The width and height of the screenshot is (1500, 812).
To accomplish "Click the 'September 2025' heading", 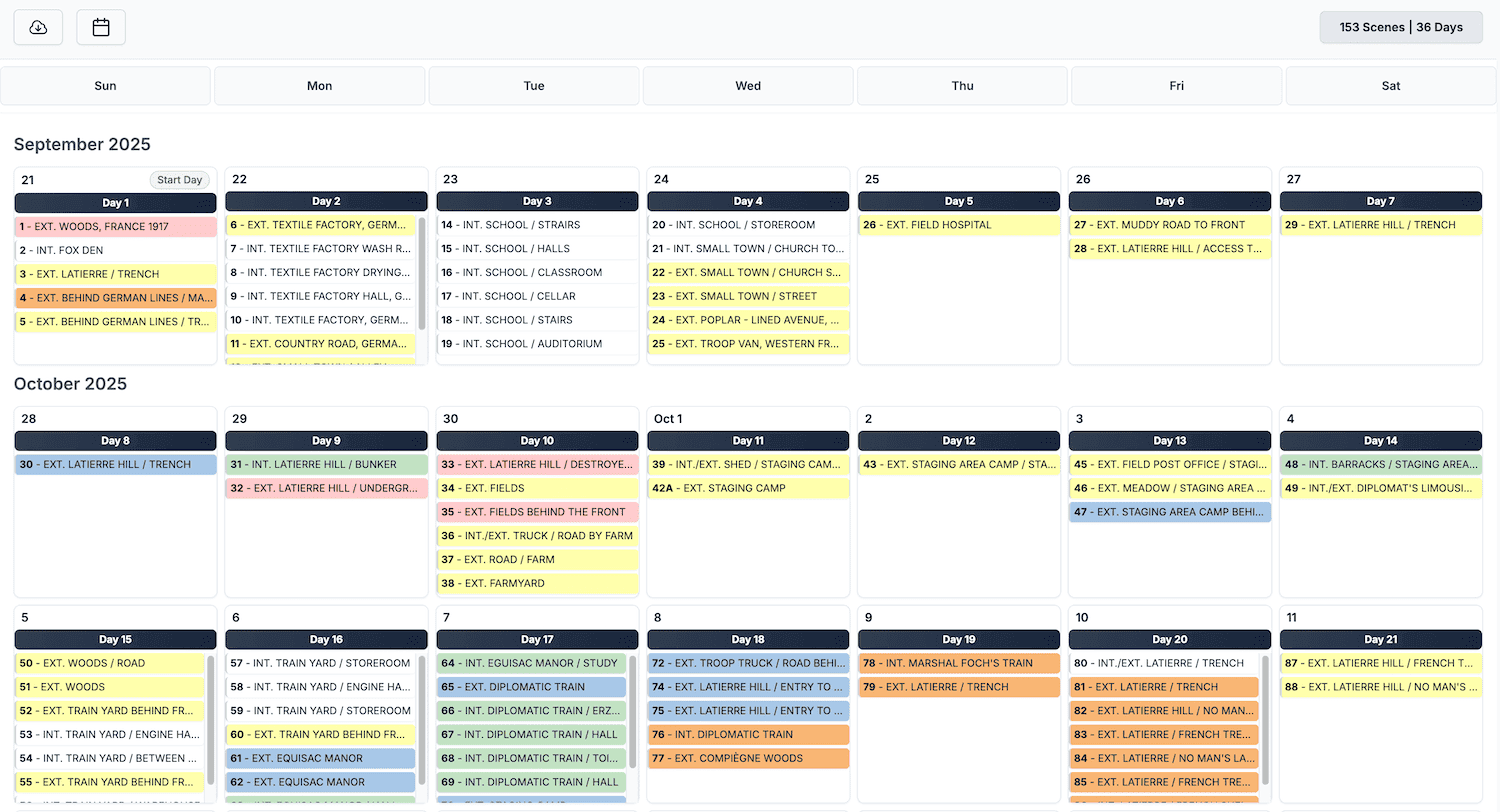I will 82,144.
